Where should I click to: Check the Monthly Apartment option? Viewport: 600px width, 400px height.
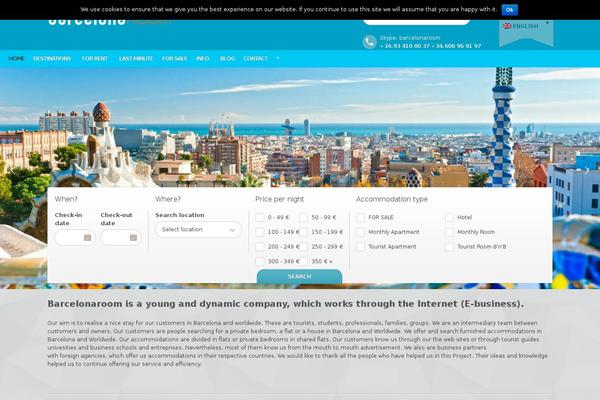click(x=360, y=232)
